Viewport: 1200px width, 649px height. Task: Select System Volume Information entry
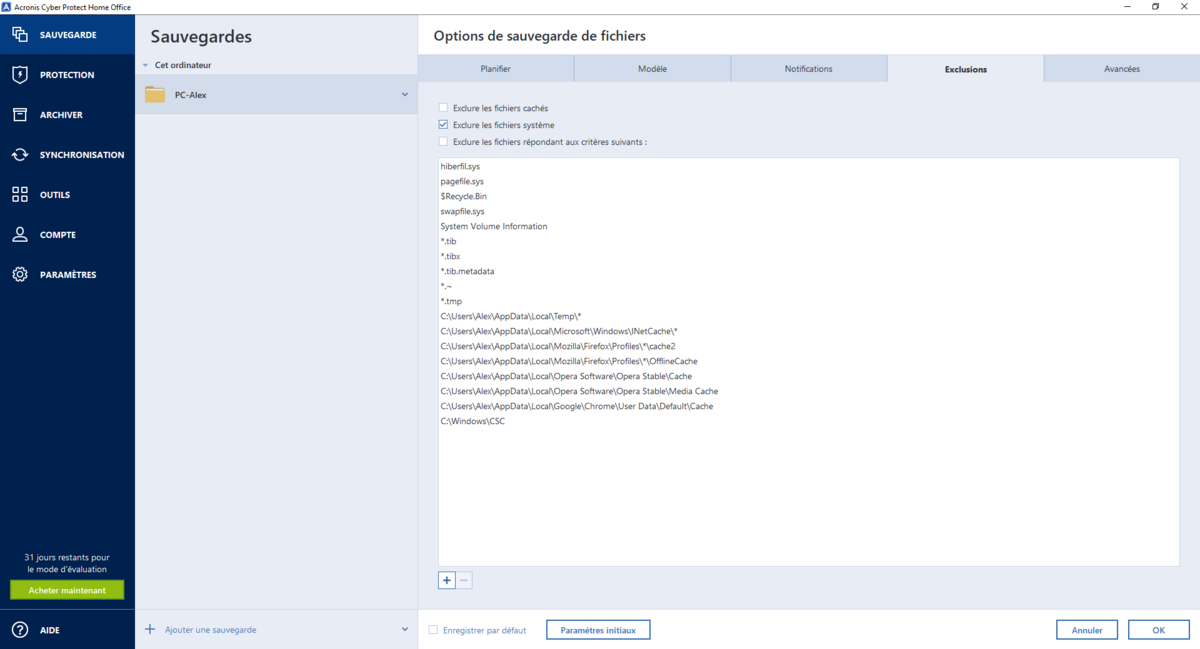pyautogui.click(x=494, y=226)
